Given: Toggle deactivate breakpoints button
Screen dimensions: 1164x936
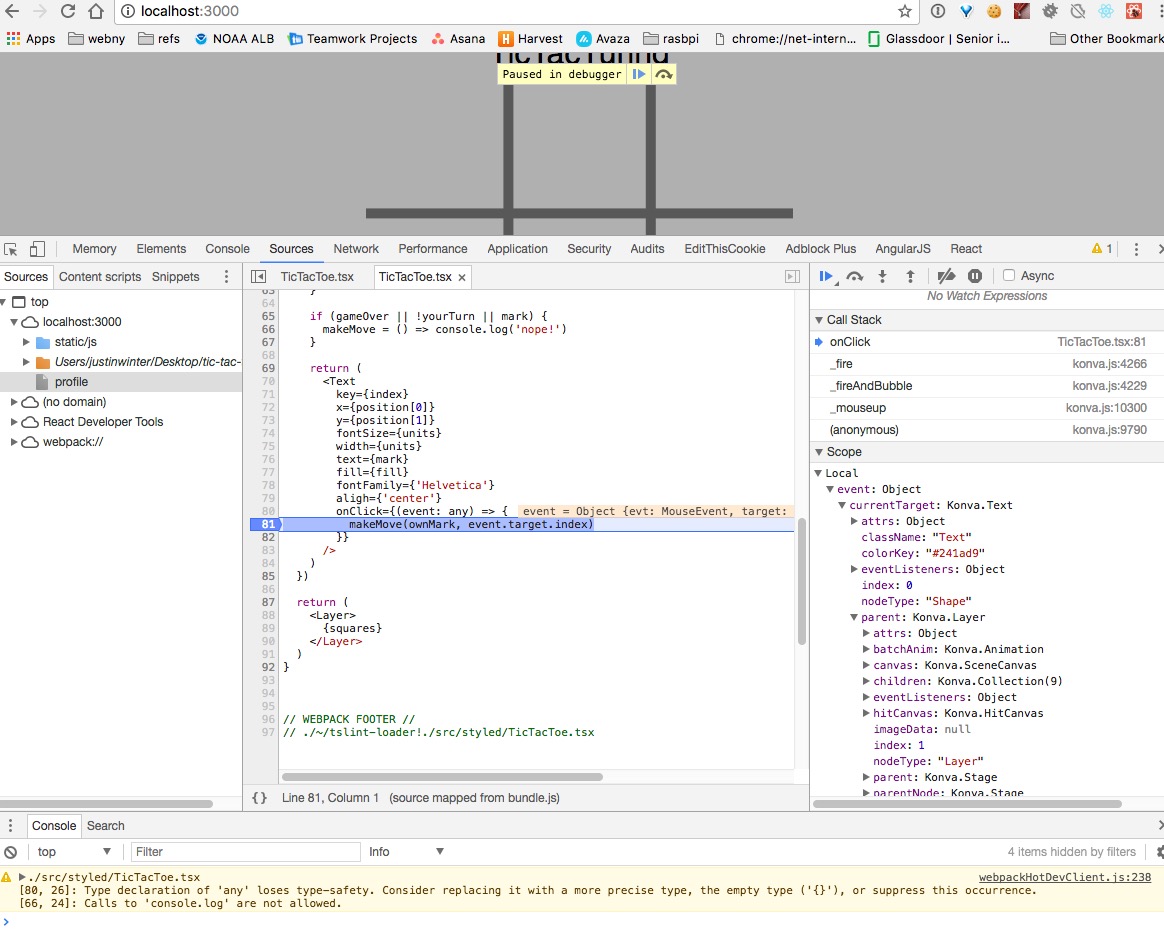Looking at the screenshot, I should click(x=946, y=276).
